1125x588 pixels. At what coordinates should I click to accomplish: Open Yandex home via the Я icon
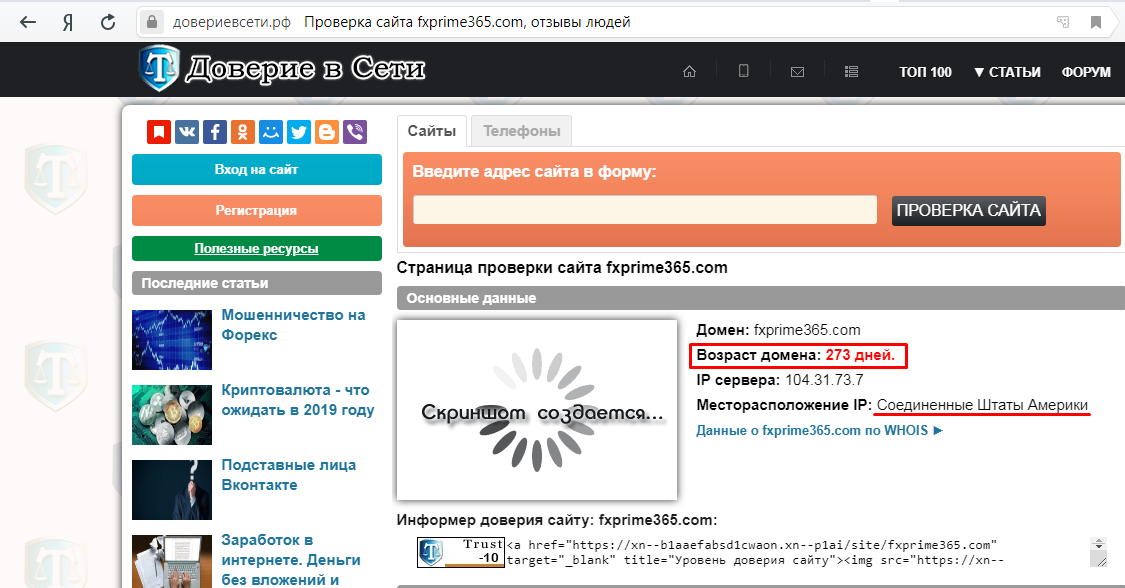click(x=67, y=22)
